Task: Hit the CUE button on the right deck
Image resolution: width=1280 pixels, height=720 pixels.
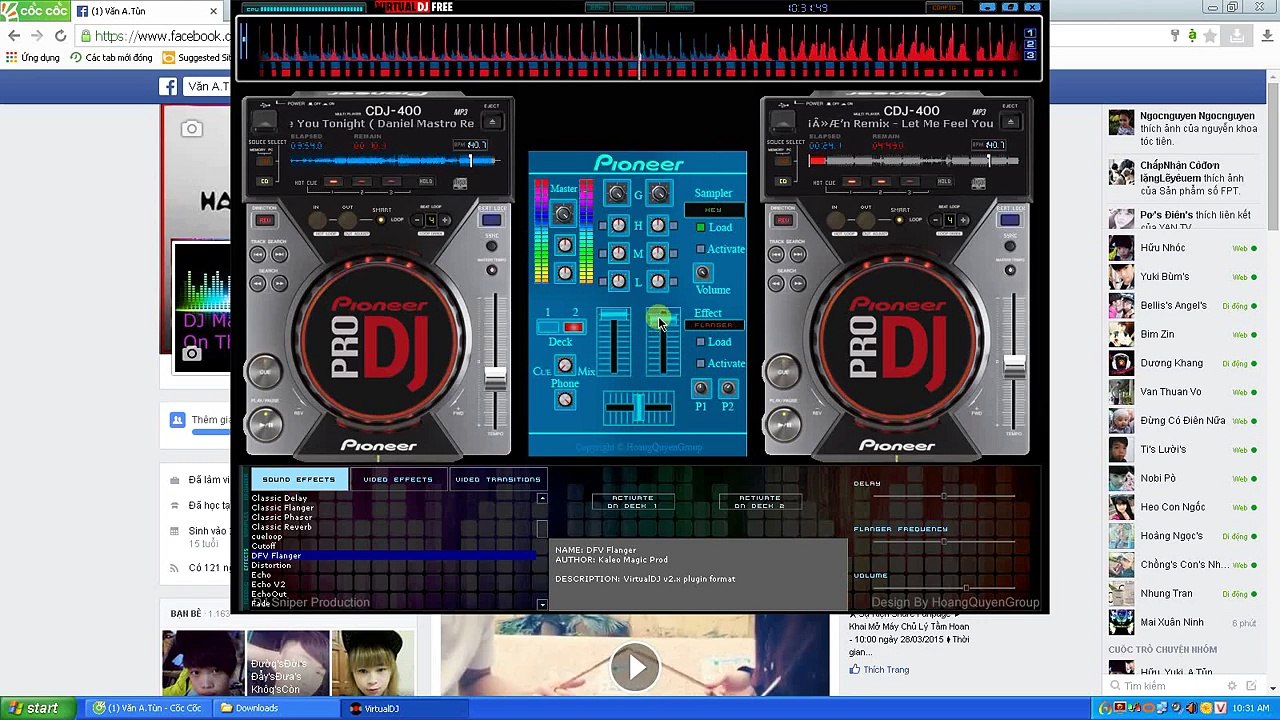Action: point(783,372)
